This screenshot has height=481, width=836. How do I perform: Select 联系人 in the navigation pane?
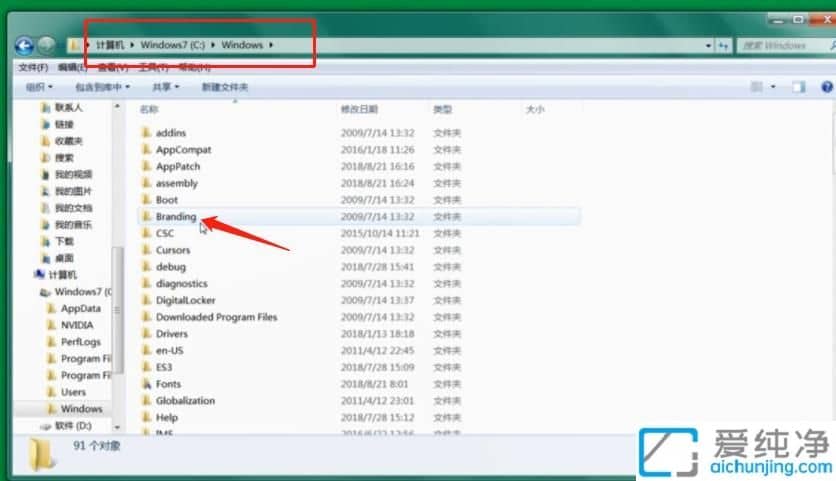pos(68,108)
